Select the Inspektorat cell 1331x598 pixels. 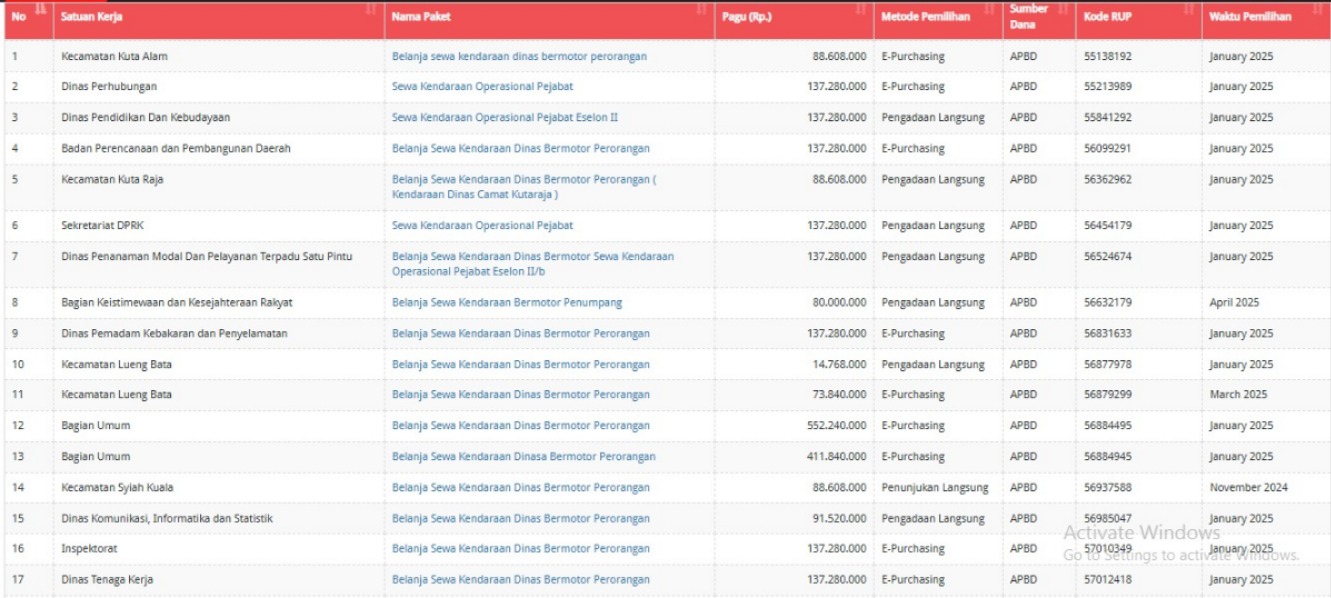tap(219, 548)
